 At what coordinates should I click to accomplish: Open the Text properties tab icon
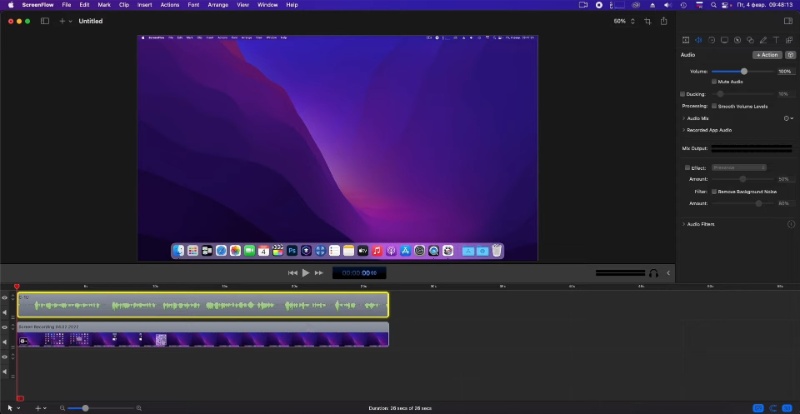[776, 40]
